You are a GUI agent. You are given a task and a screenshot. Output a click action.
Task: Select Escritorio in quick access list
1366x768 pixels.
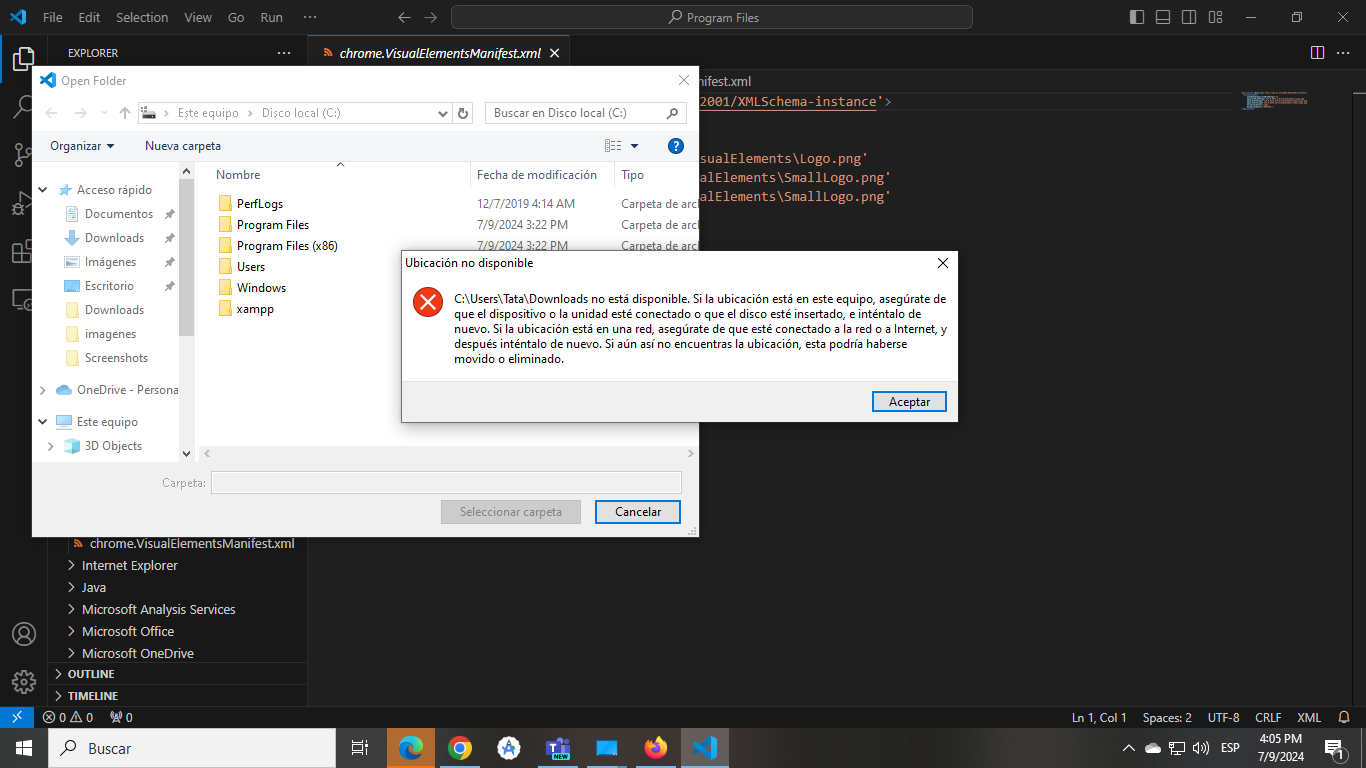tap(109, 286)
